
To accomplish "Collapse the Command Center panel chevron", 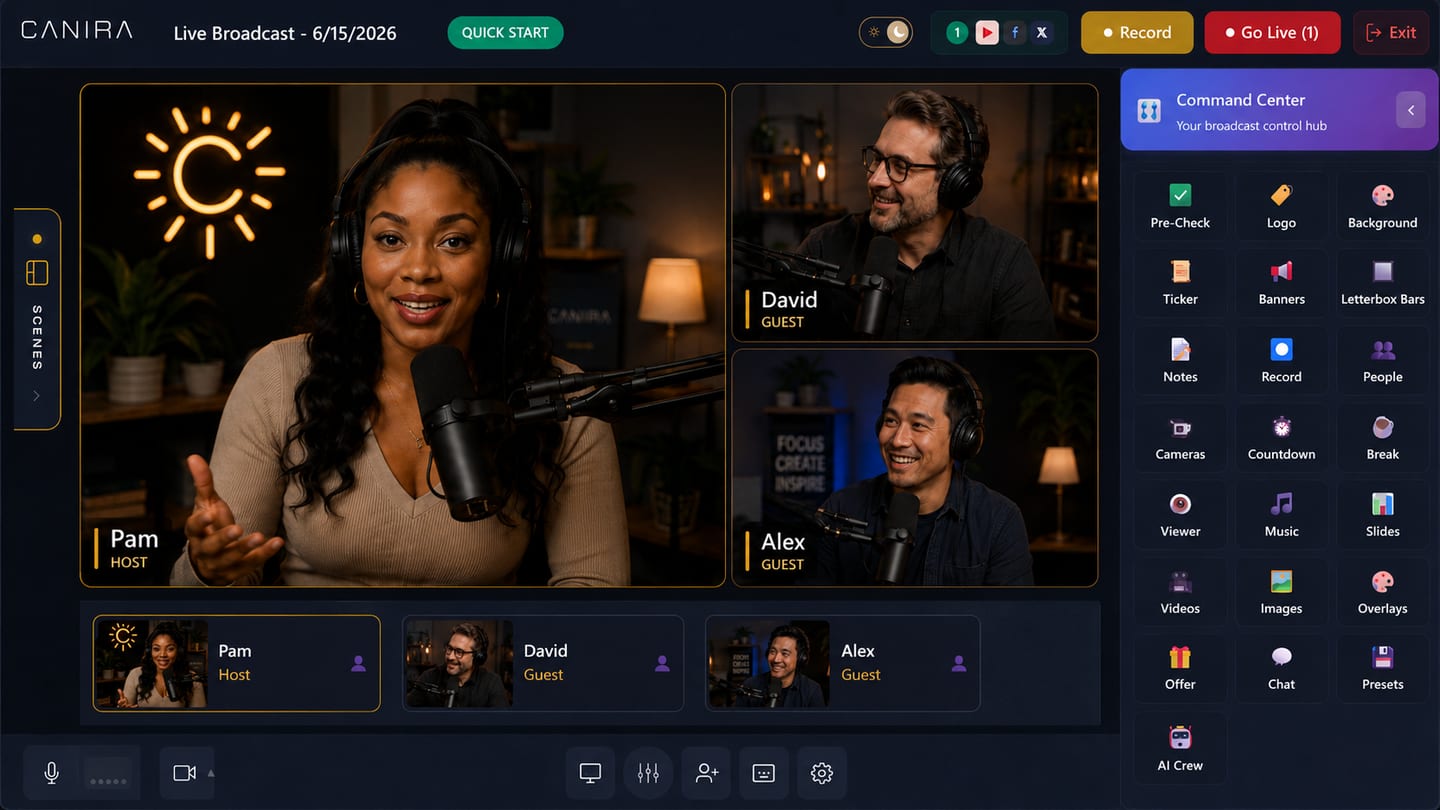I will point(1410,110).
